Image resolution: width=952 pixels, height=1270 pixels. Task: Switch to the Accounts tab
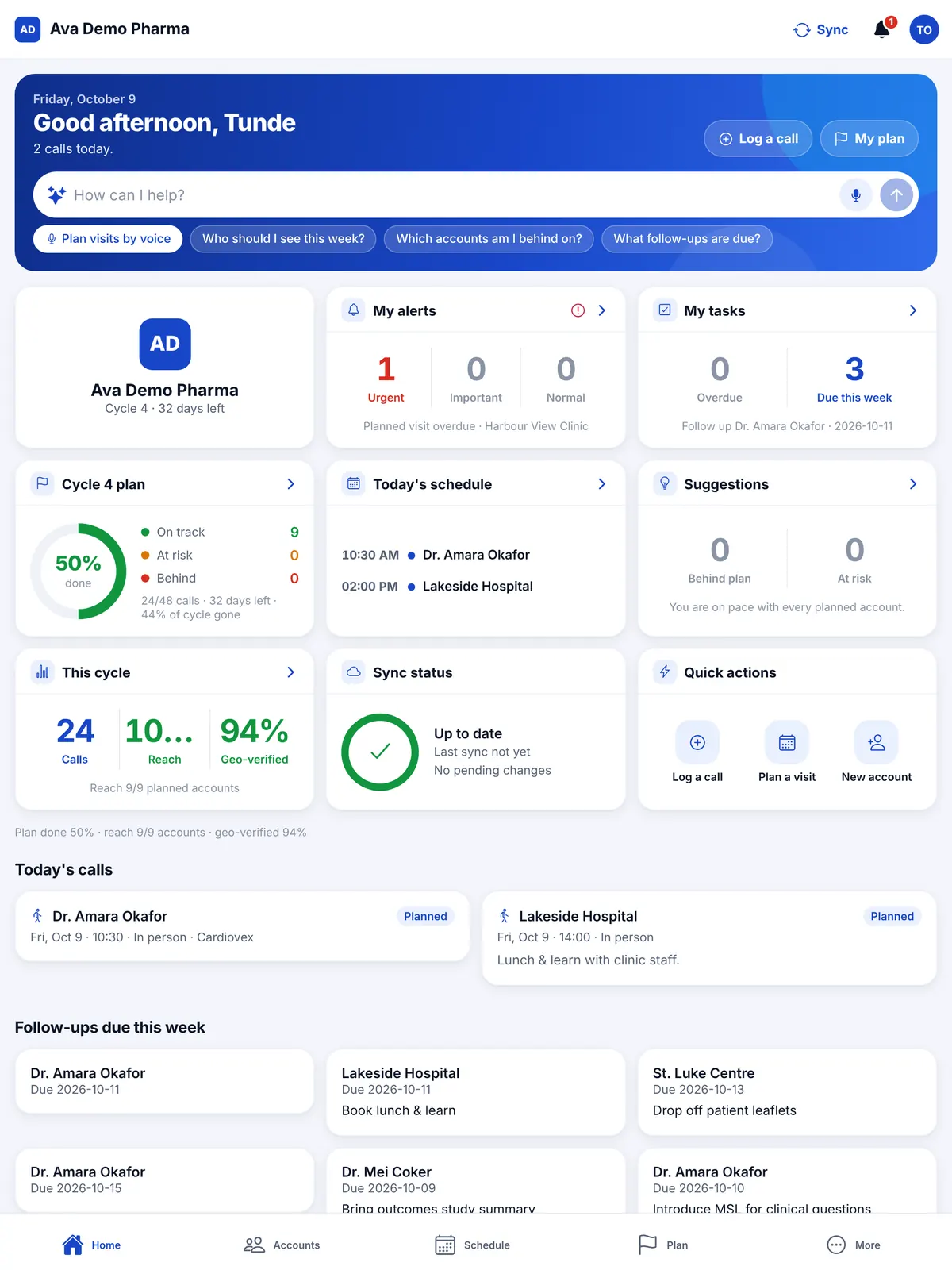[282, 1245]
